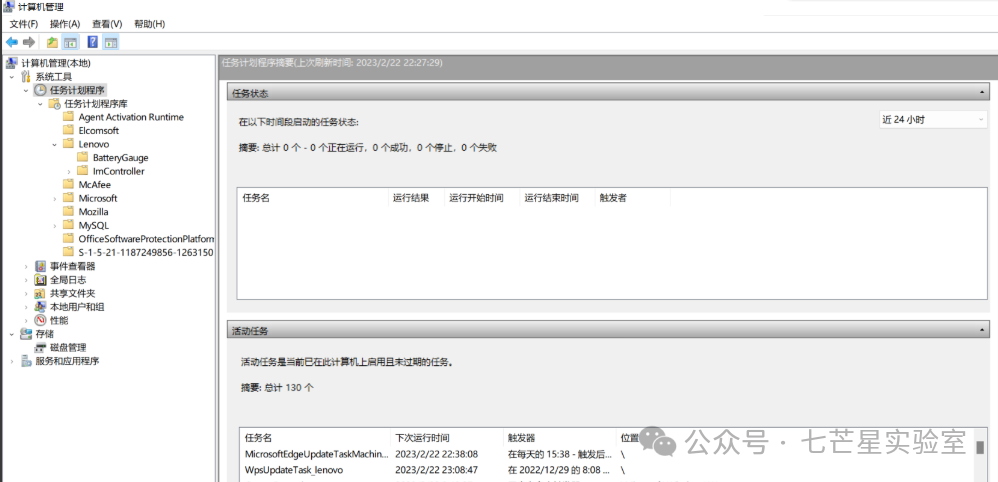Image resolution: width=998 pixels, height=482 pixels.
Task: Select the S-1-5-21-1187249856 folder item
Action: click(x=145, y=252)
